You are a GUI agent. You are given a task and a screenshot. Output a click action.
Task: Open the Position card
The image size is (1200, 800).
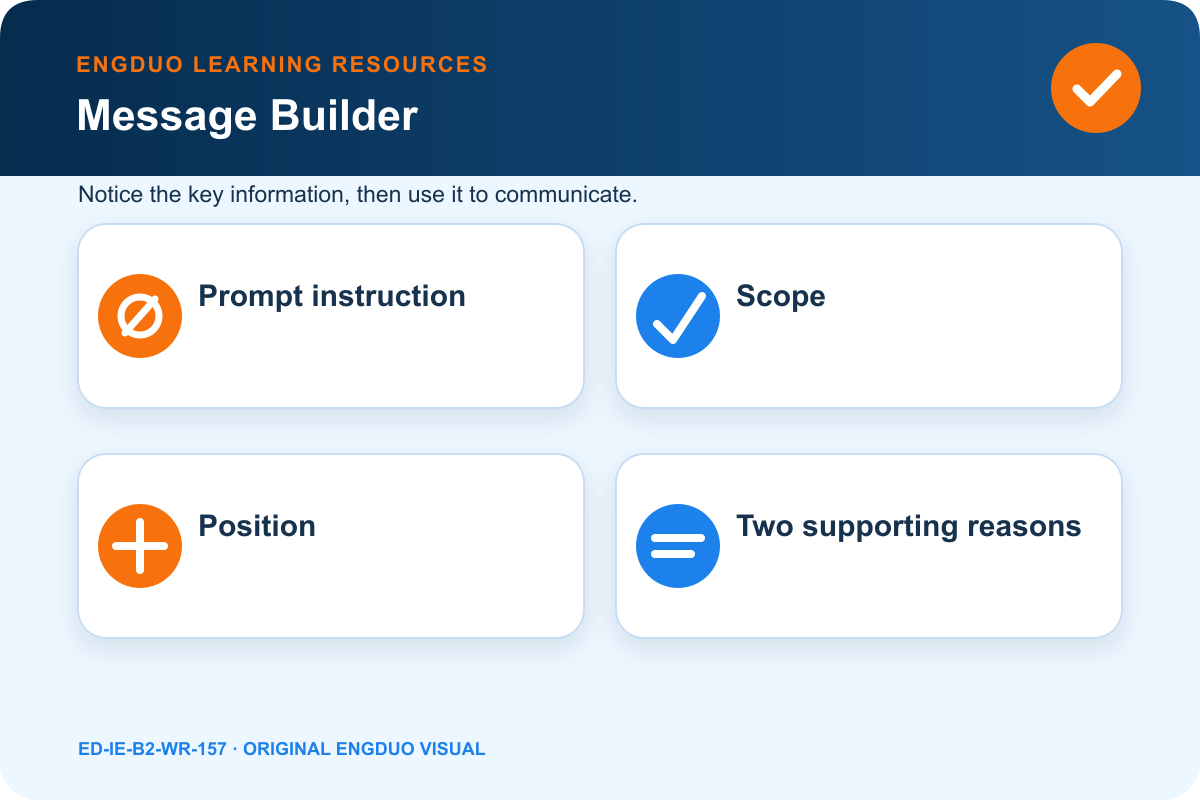[x=331, y=546]
